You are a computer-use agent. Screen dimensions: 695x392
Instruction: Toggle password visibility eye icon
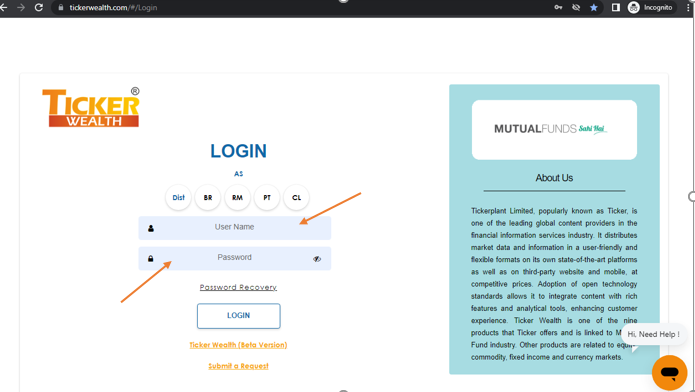click(317, 259)
